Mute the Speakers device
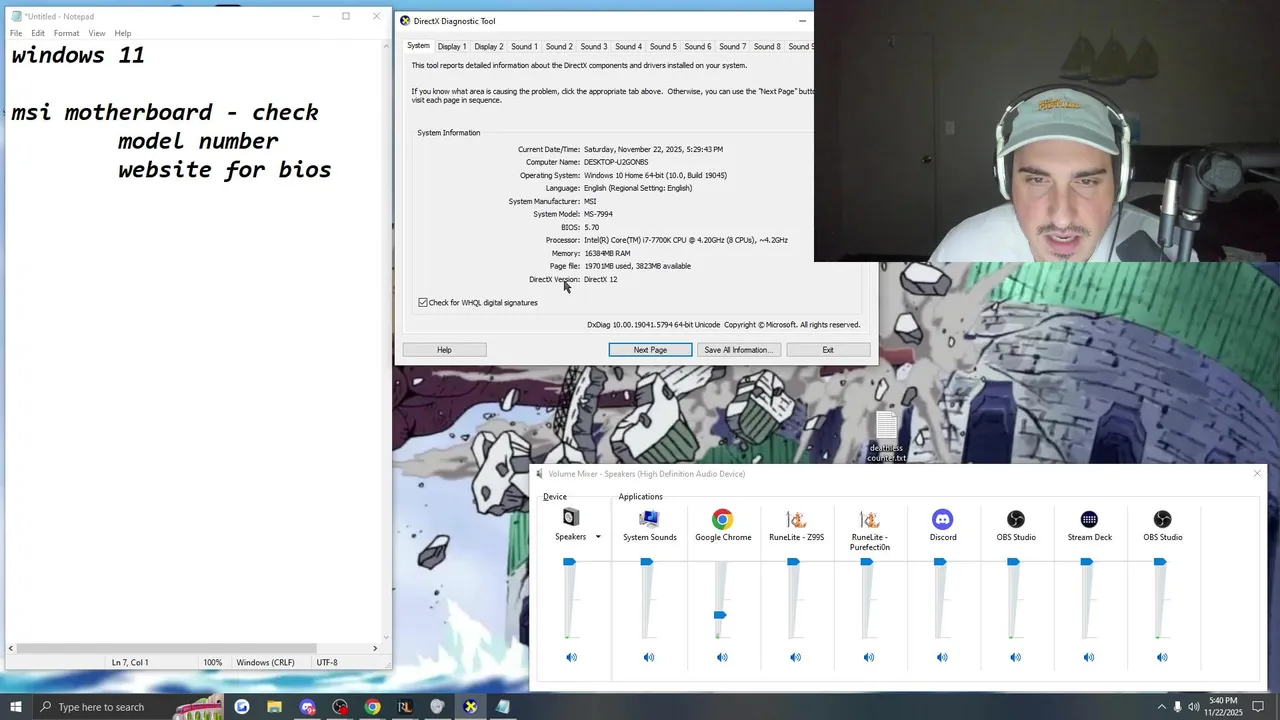 [x=571, y=657]
